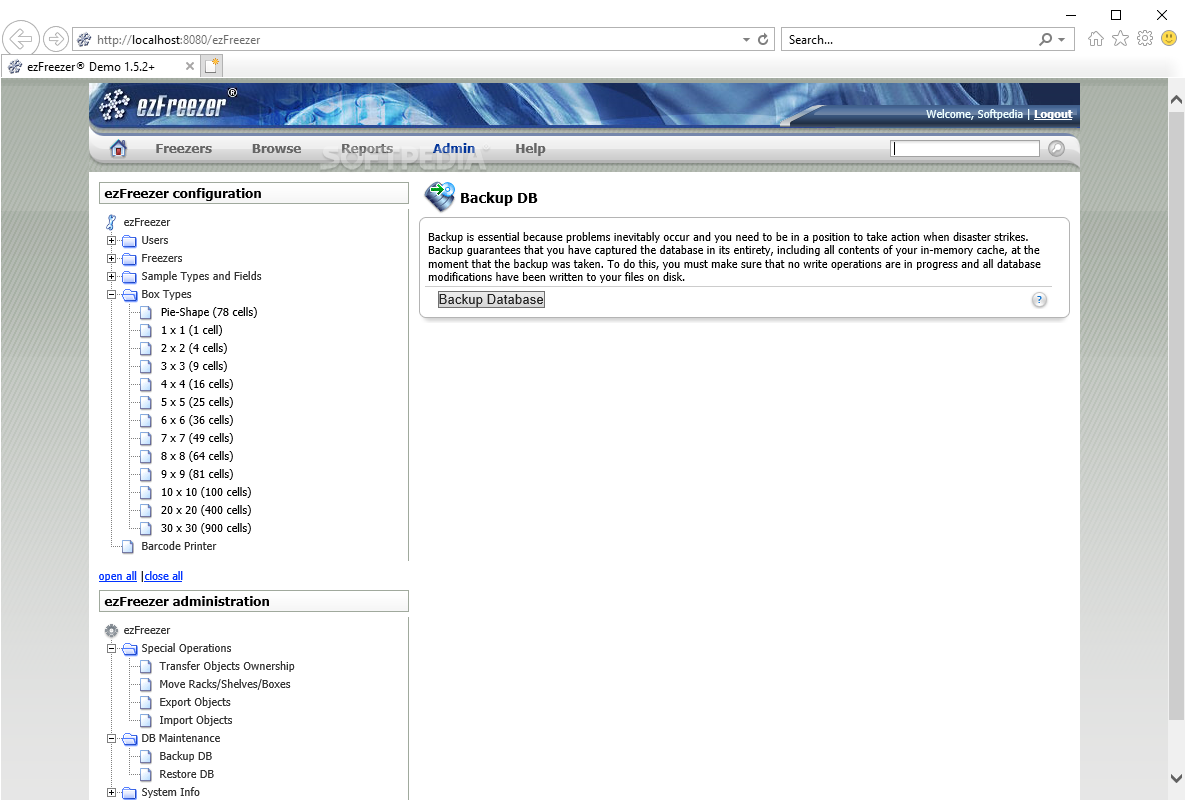Click the browser back arrow
Image resolution: width=1186 pixels, height=801 pixels.
(x=21, y=39)
